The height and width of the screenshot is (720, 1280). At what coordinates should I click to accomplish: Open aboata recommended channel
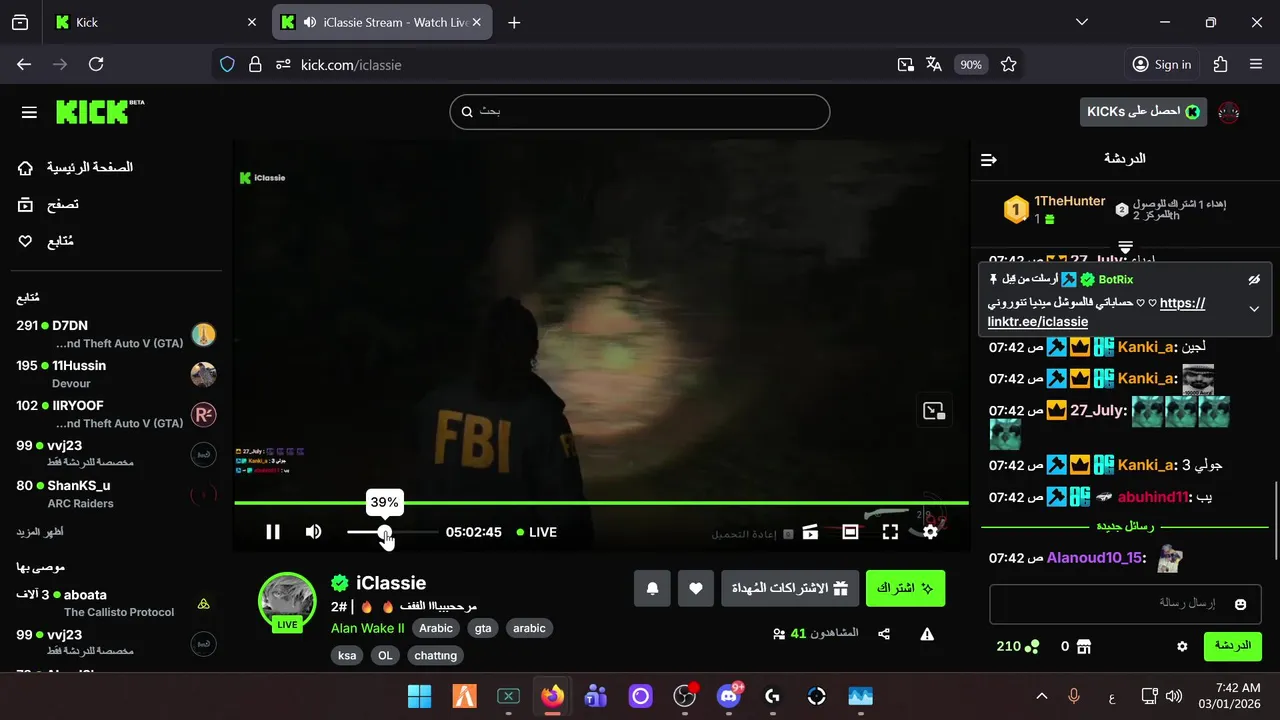click(116, 603)
